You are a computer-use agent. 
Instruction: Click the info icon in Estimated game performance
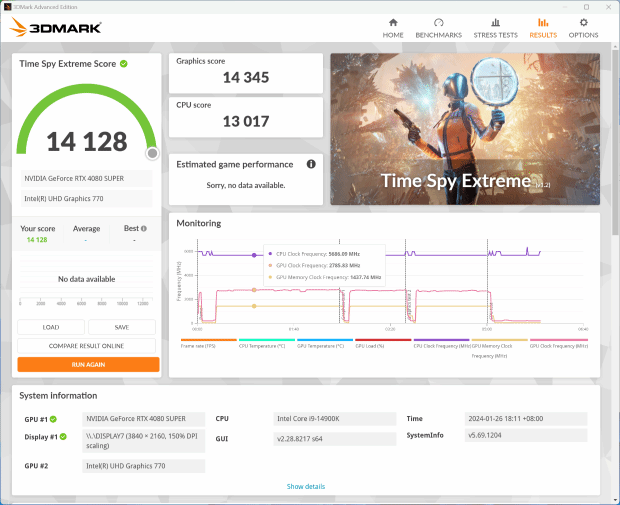[x=311, y=164]
